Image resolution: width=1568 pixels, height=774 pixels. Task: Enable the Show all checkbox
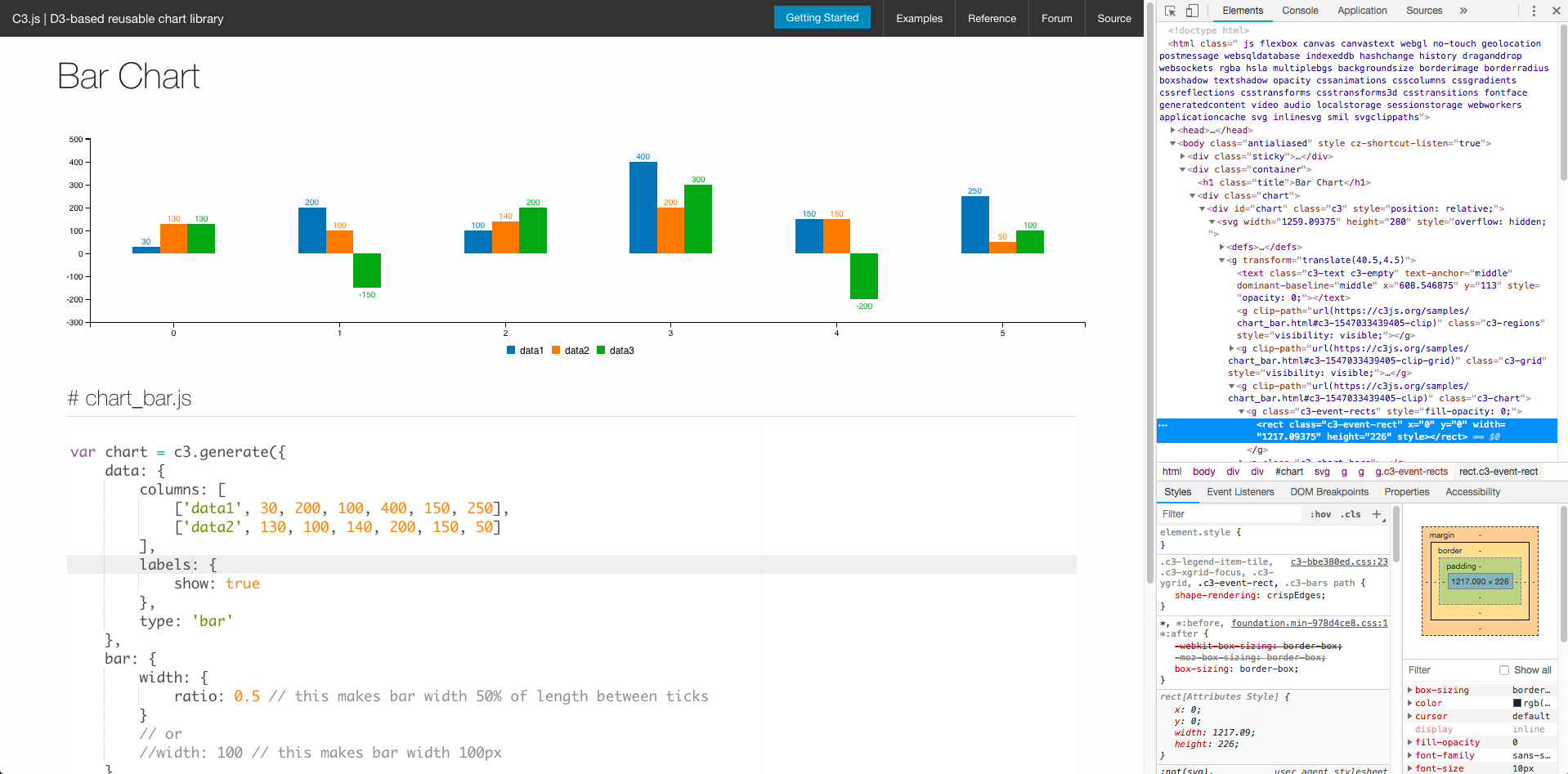point(1503,669)
